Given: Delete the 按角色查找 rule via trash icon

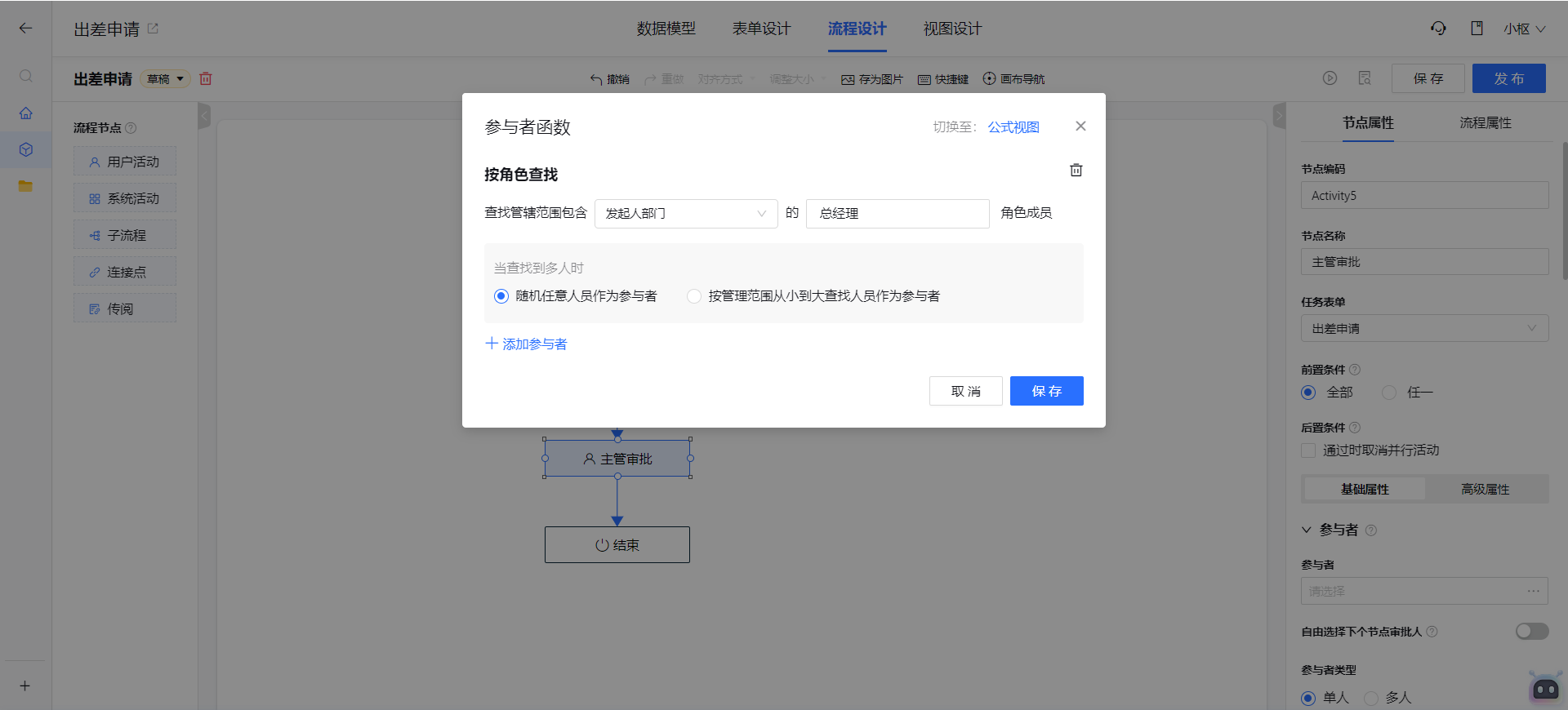Looking at the screenshot, I should point(1076,170).
